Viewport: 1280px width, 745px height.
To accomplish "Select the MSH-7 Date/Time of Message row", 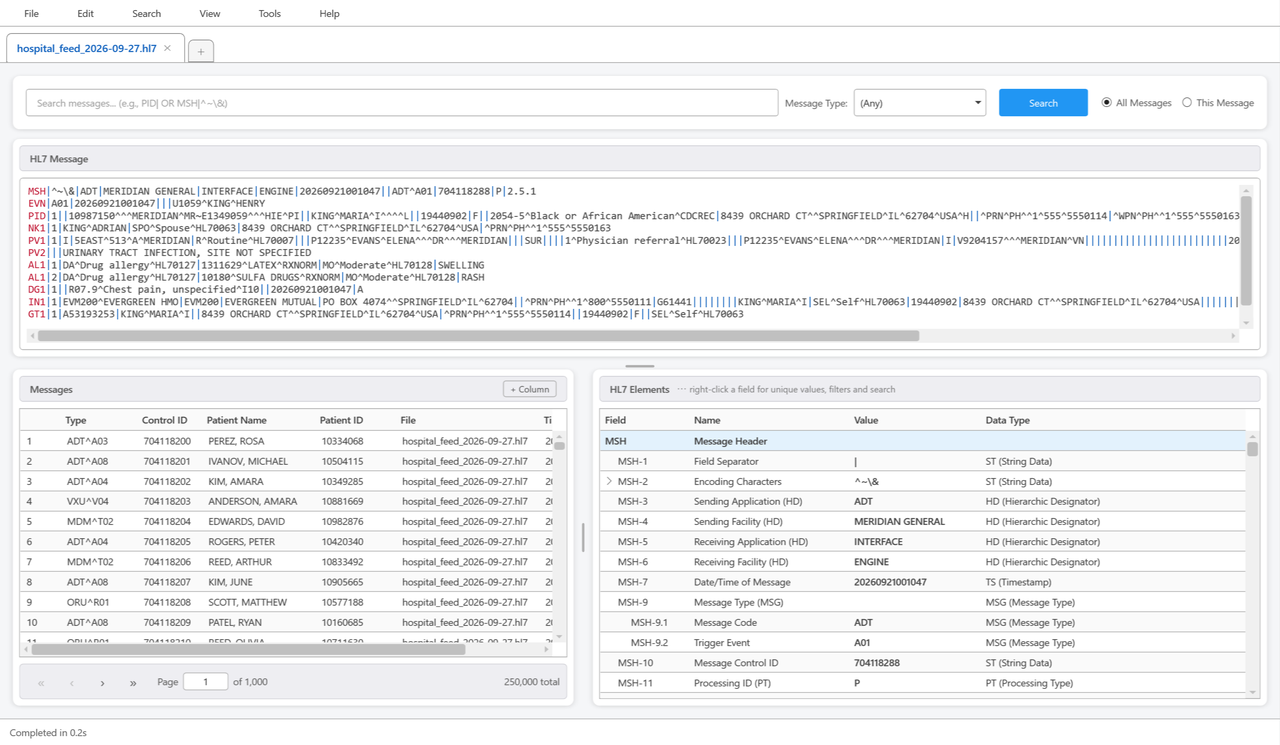I will coord(922,582).
